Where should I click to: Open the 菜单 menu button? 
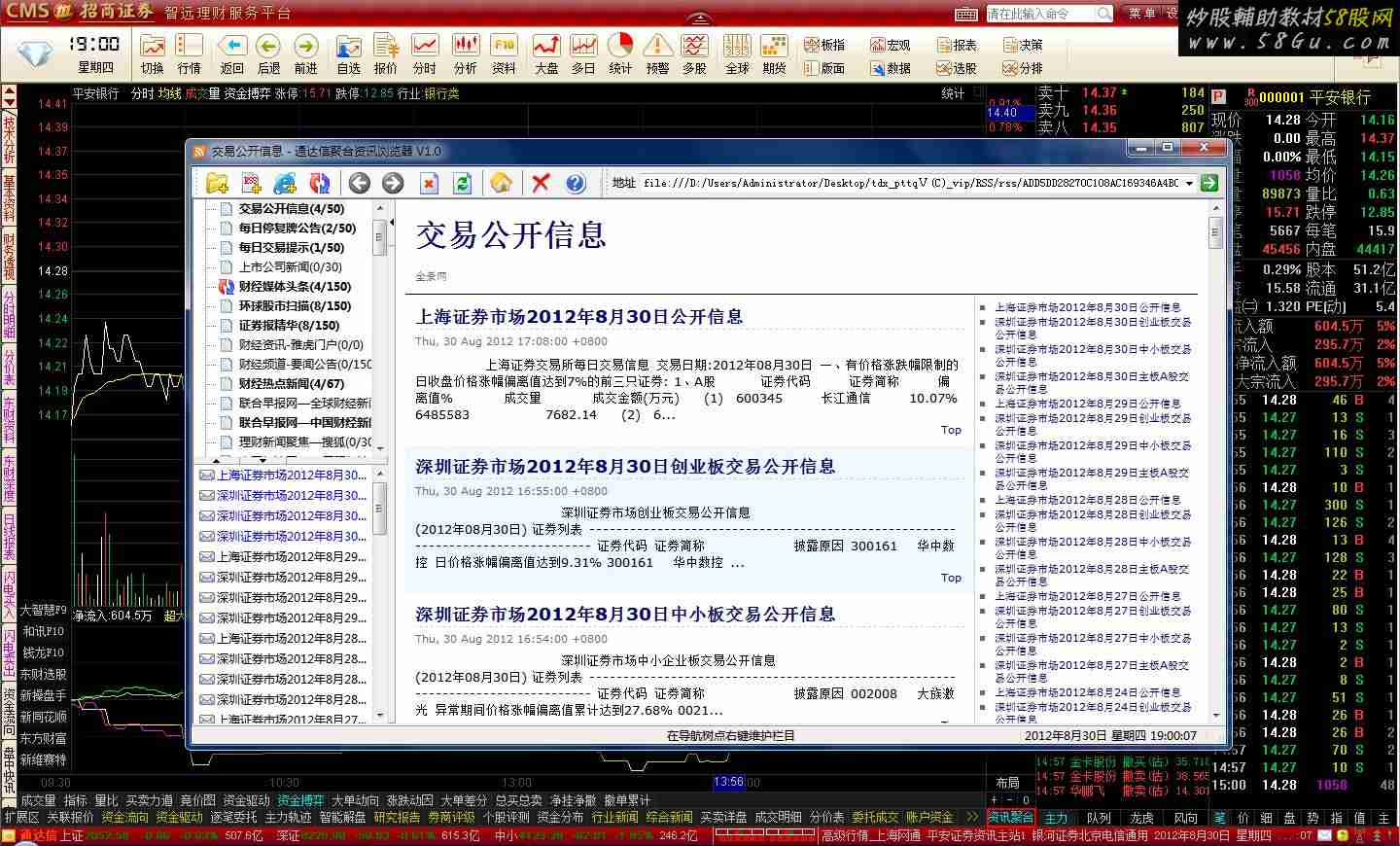1141,14
